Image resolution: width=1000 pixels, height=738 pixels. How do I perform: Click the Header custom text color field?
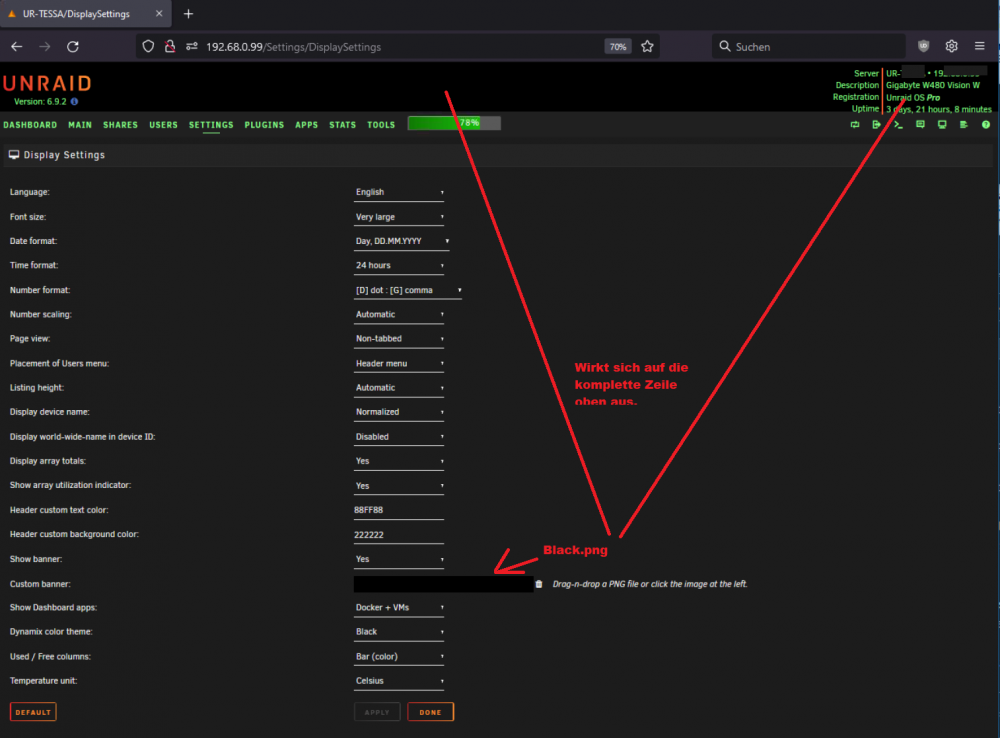tap(399, 510)
